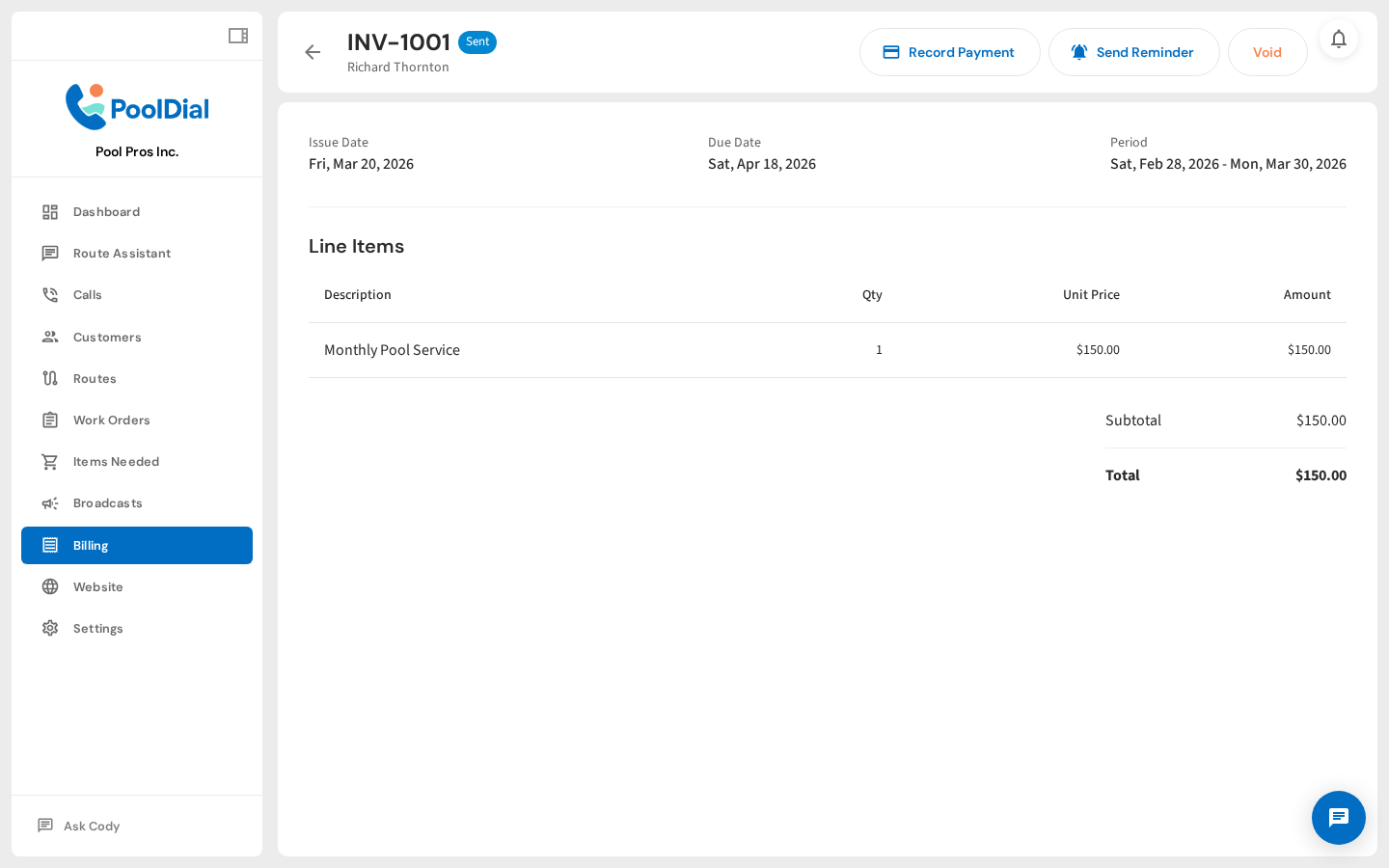Open Ask Cody at the sidebar bottom
The height and width of the screenshot is (868, 1389).
click(91, 826)
